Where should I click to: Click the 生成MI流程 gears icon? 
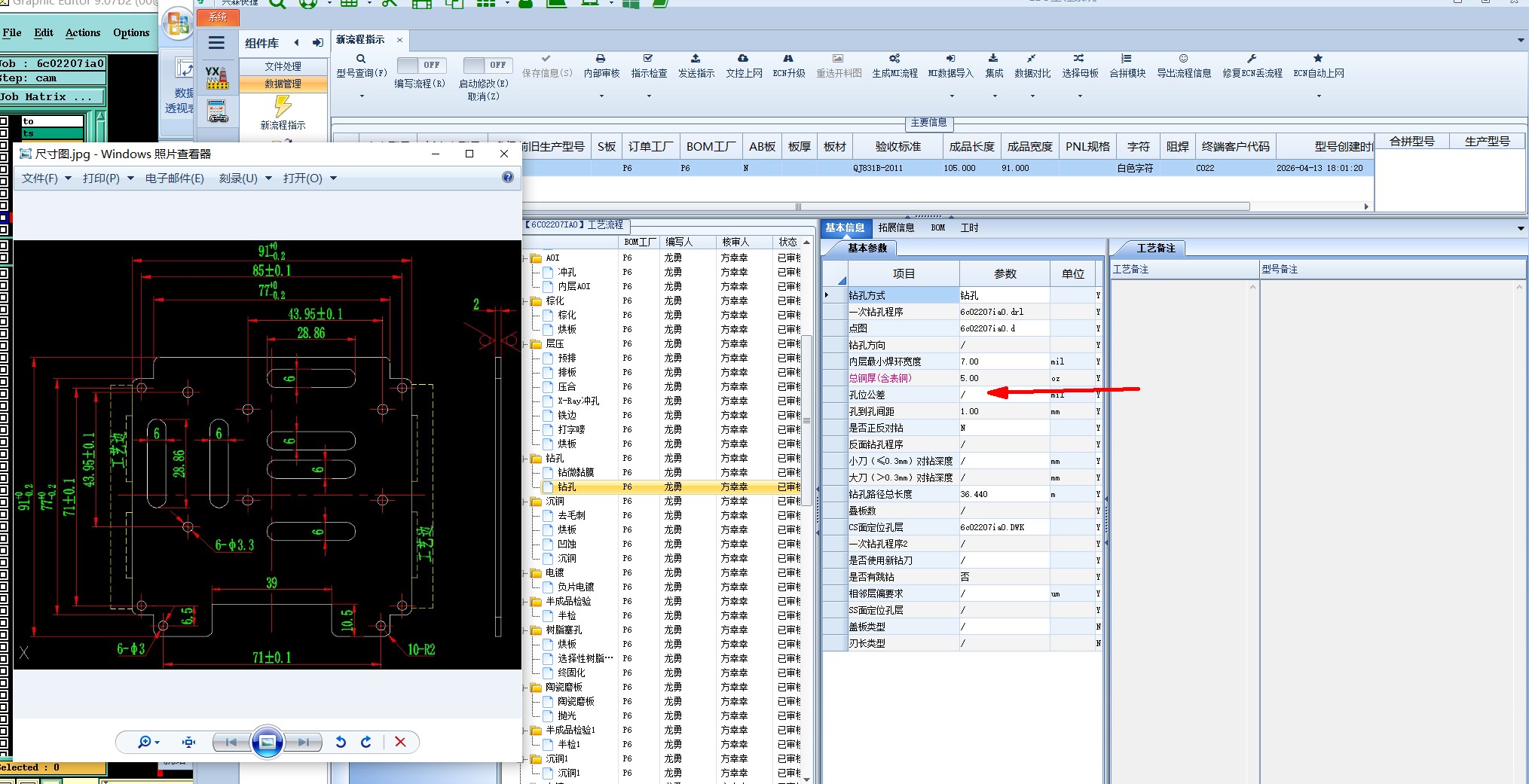coord(894,59)
